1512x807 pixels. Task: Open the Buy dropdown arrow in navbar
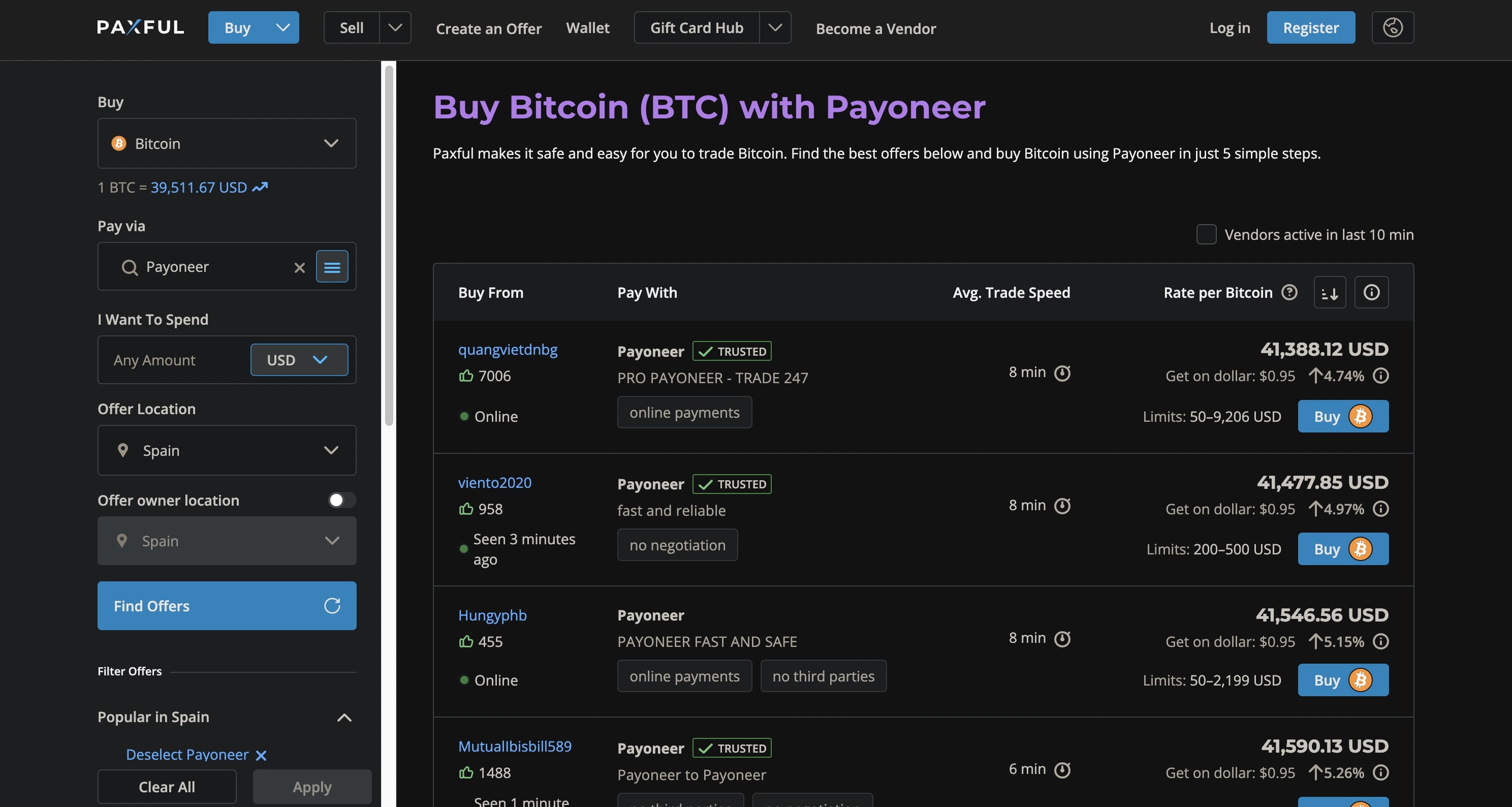[283, 27]
